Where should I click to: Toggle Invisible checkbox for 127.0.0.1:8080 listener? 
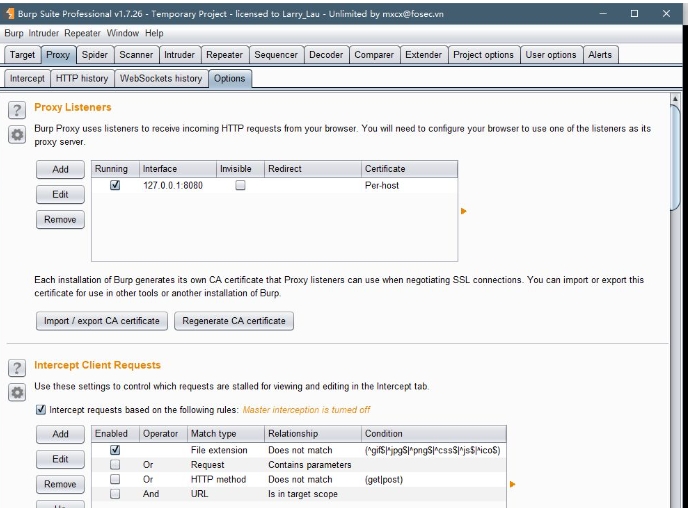coord(240,185)
